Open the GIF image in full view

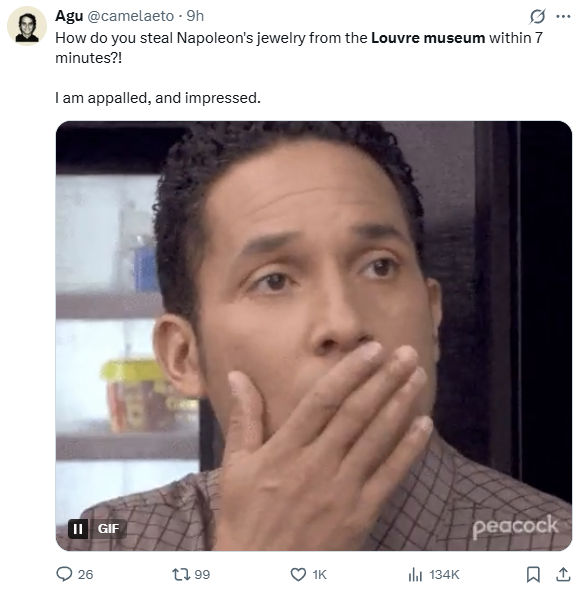(314, 336)
